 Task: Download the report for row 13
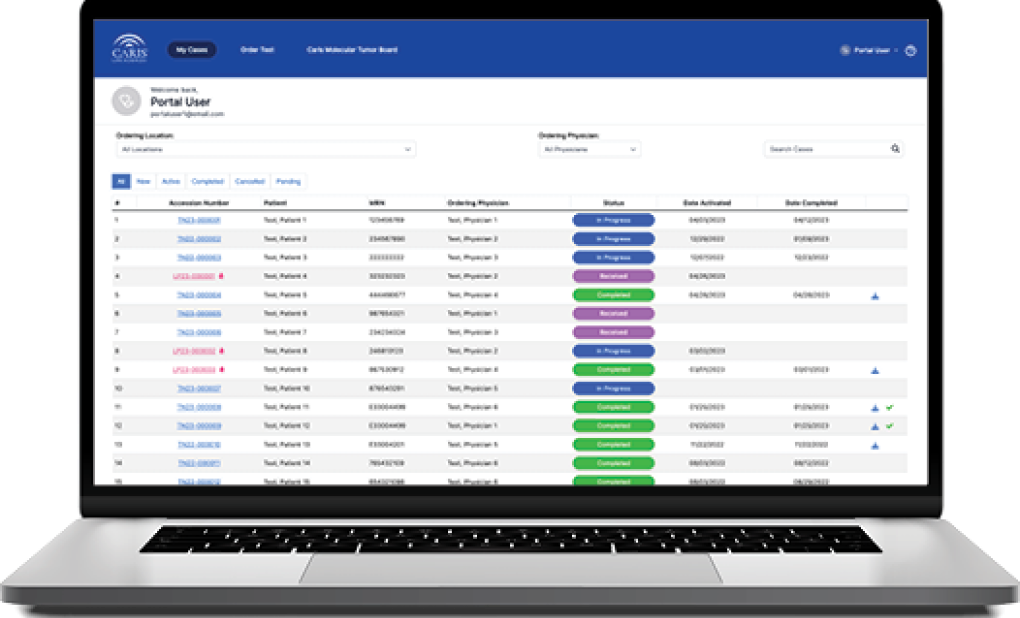(x=875, y=445)
